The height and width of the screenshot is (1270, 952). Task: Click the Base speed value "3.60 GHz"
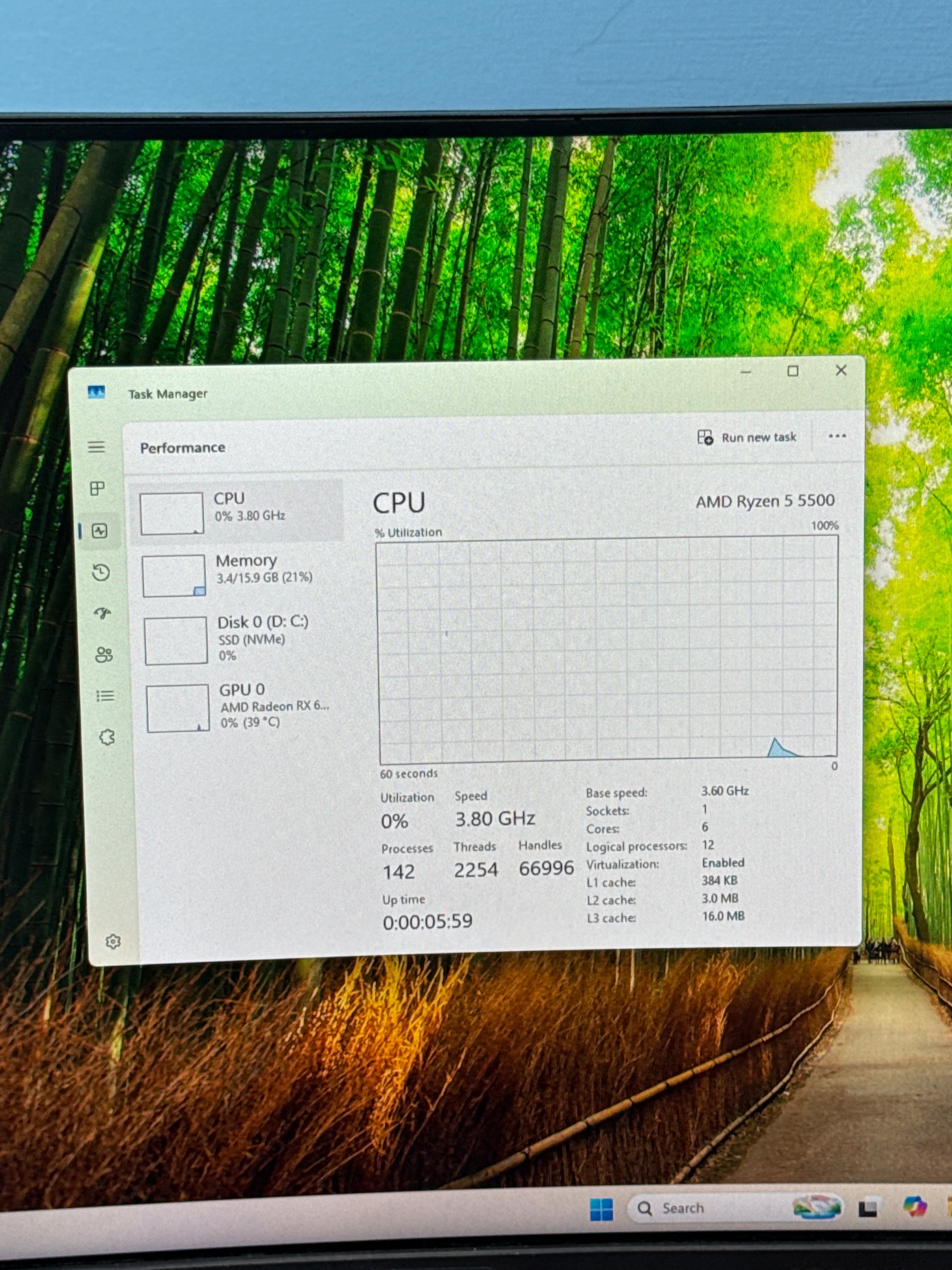725,791
